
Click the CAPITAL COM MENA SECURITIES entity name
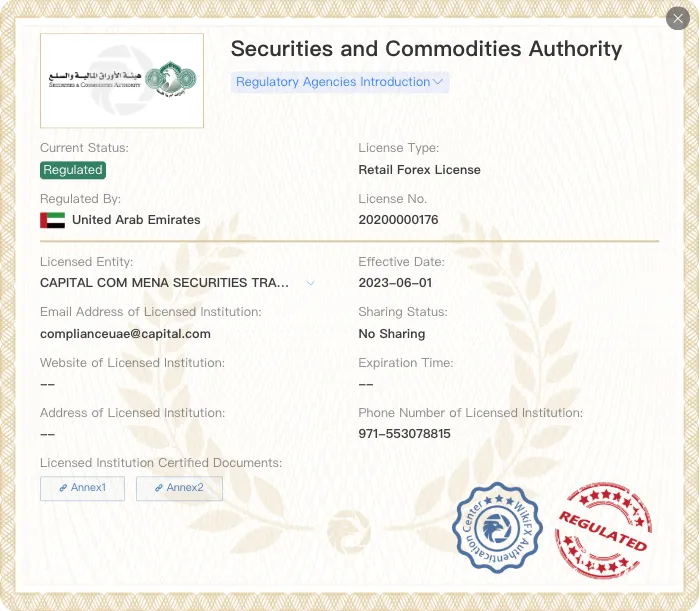pyautogui.click(x=164, y=283)
